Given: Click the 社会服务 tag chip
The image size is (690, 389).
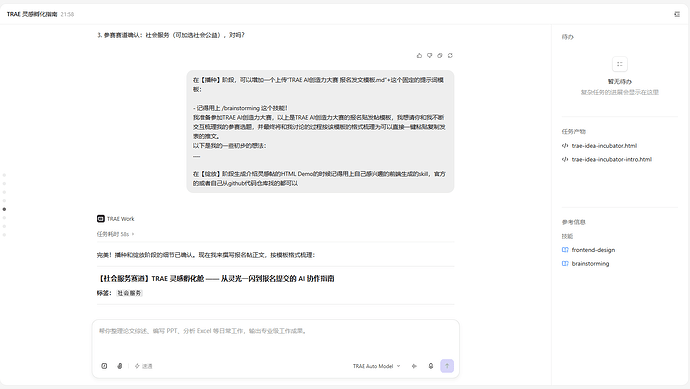Looking at the screenshot, I should pos(129,293).
